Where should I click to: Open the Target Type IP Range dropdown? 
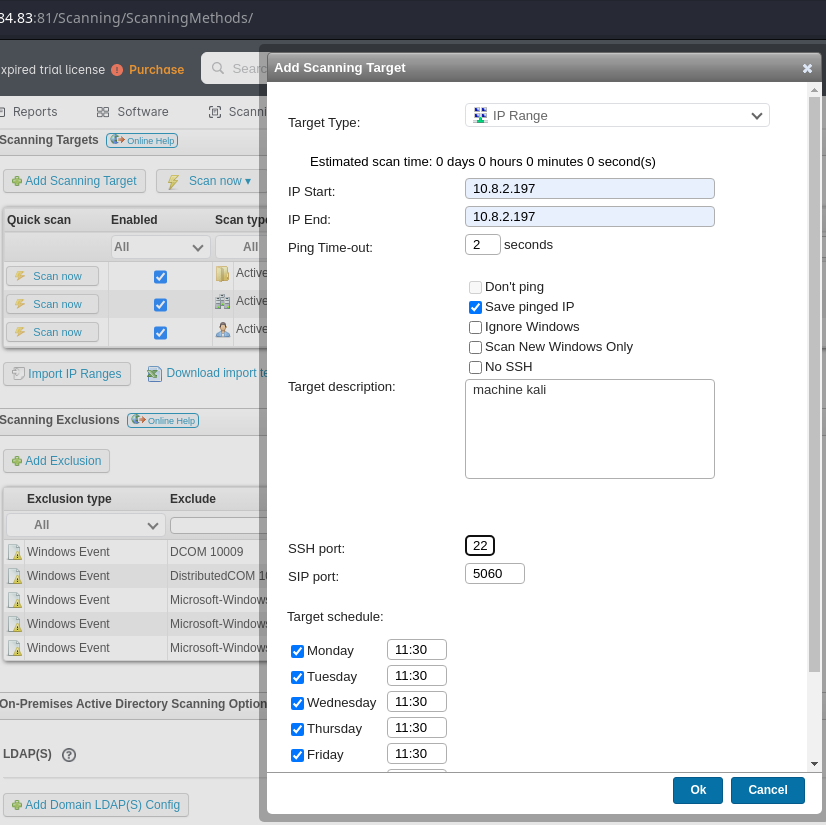[x=617, y=115]
